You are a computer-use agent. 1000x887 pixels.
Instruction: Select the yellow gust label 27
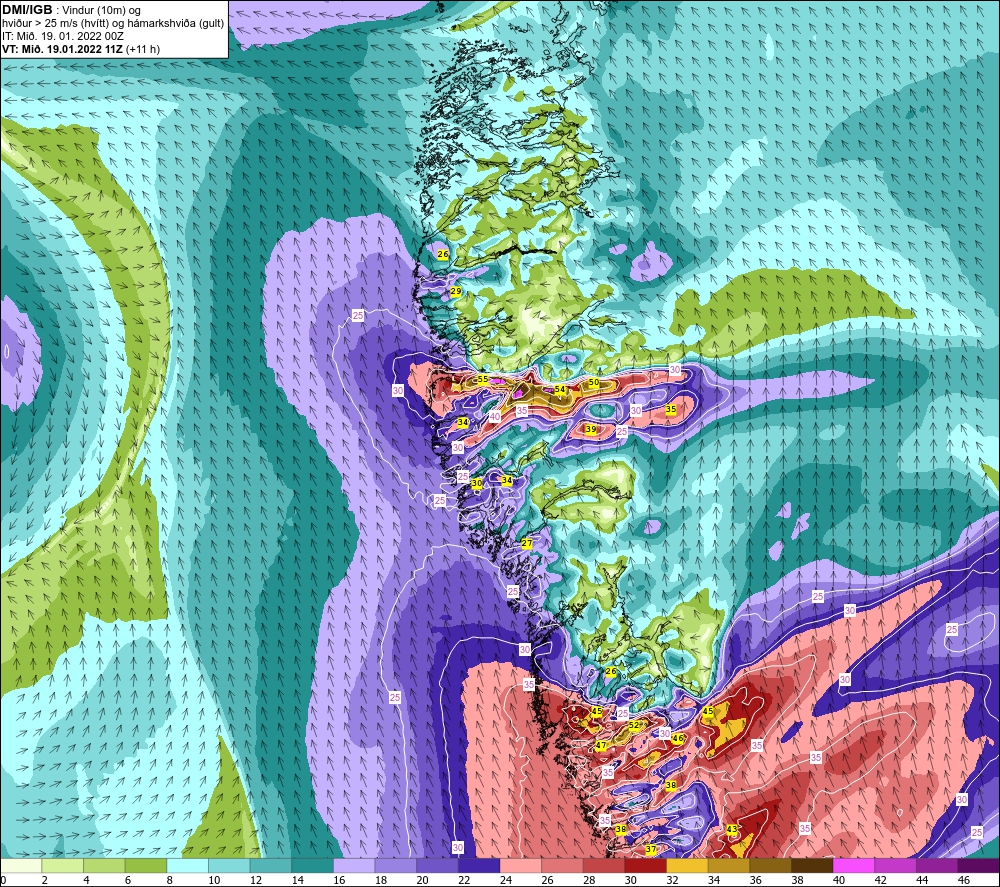pos(527,543)
